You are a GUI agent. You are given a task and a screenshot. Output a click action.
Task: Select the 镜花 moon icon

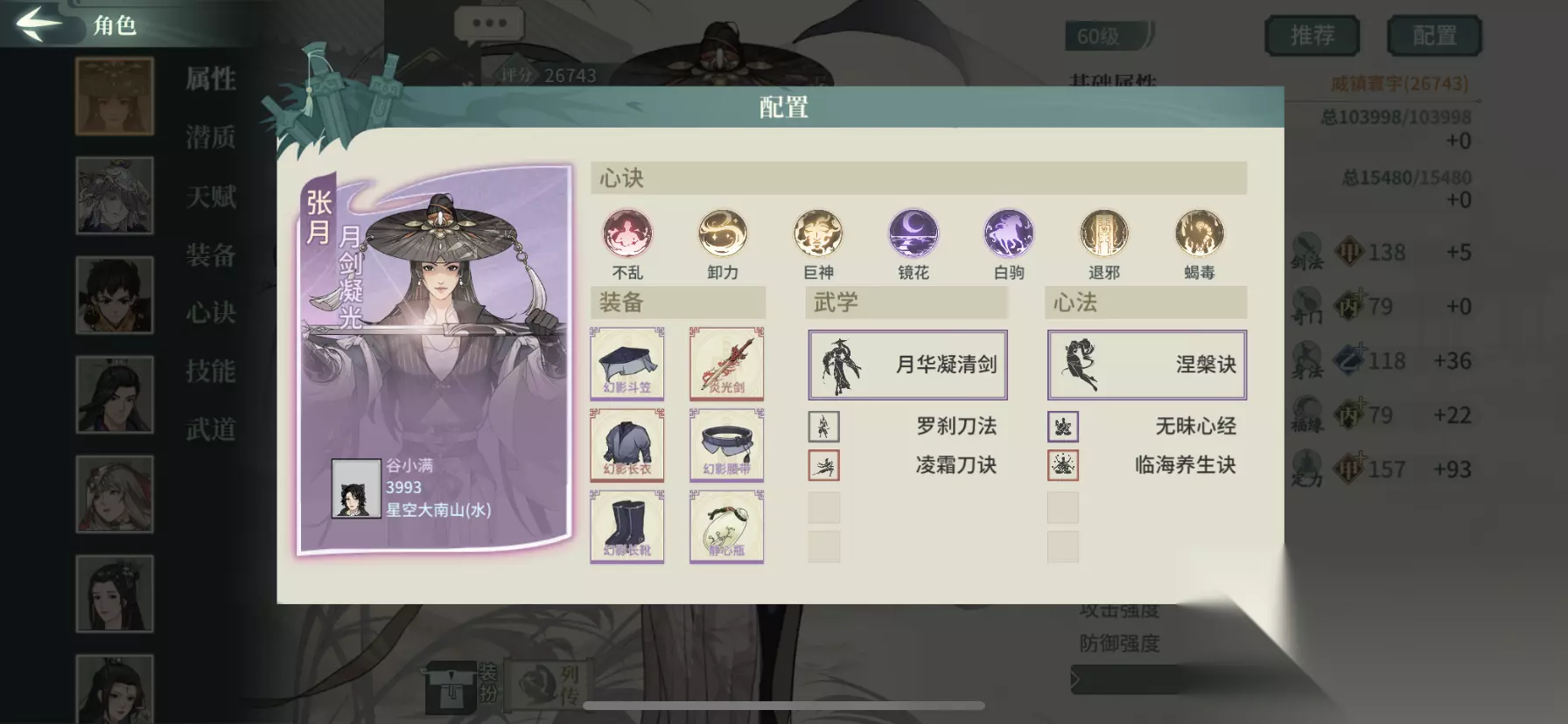point(913,233)
